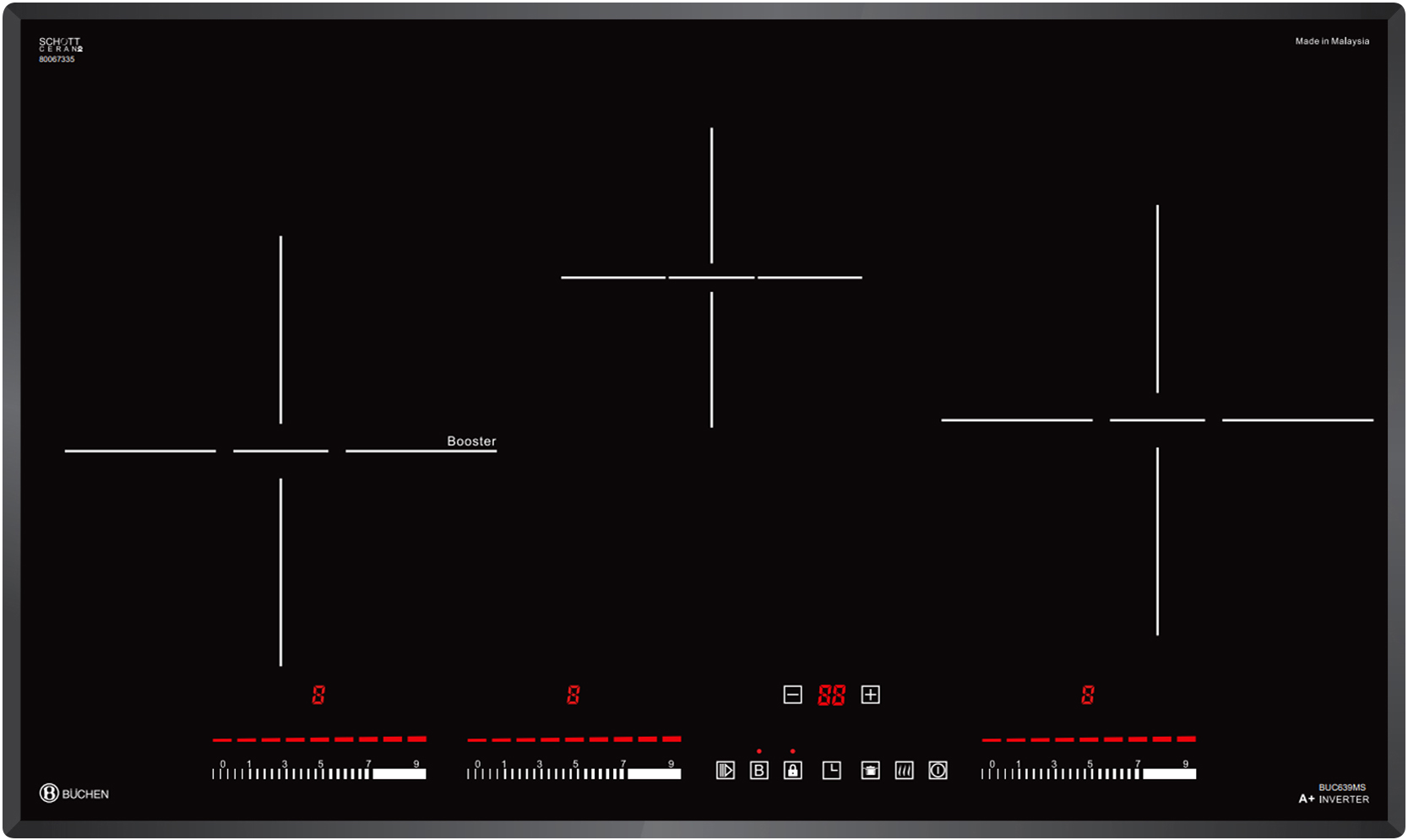
Task: Click the A+ INVERTER model label
Action: click(x=1334, y=799)
